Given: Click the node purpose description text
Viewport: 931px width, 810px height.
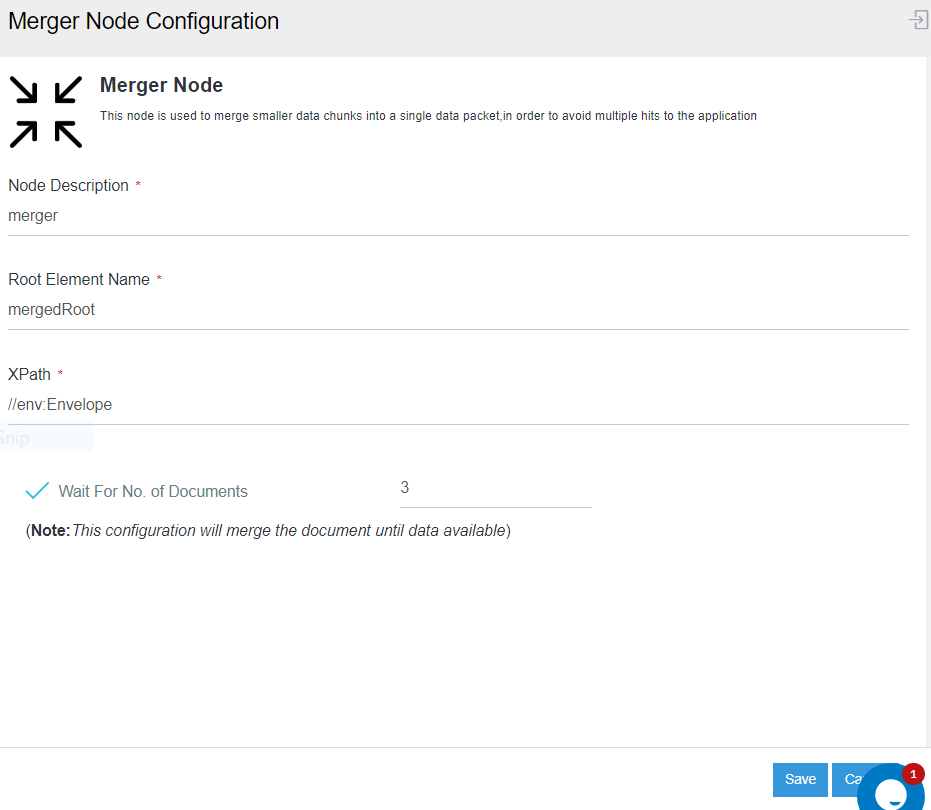Looking at the screenshot, I should point(428,116).
